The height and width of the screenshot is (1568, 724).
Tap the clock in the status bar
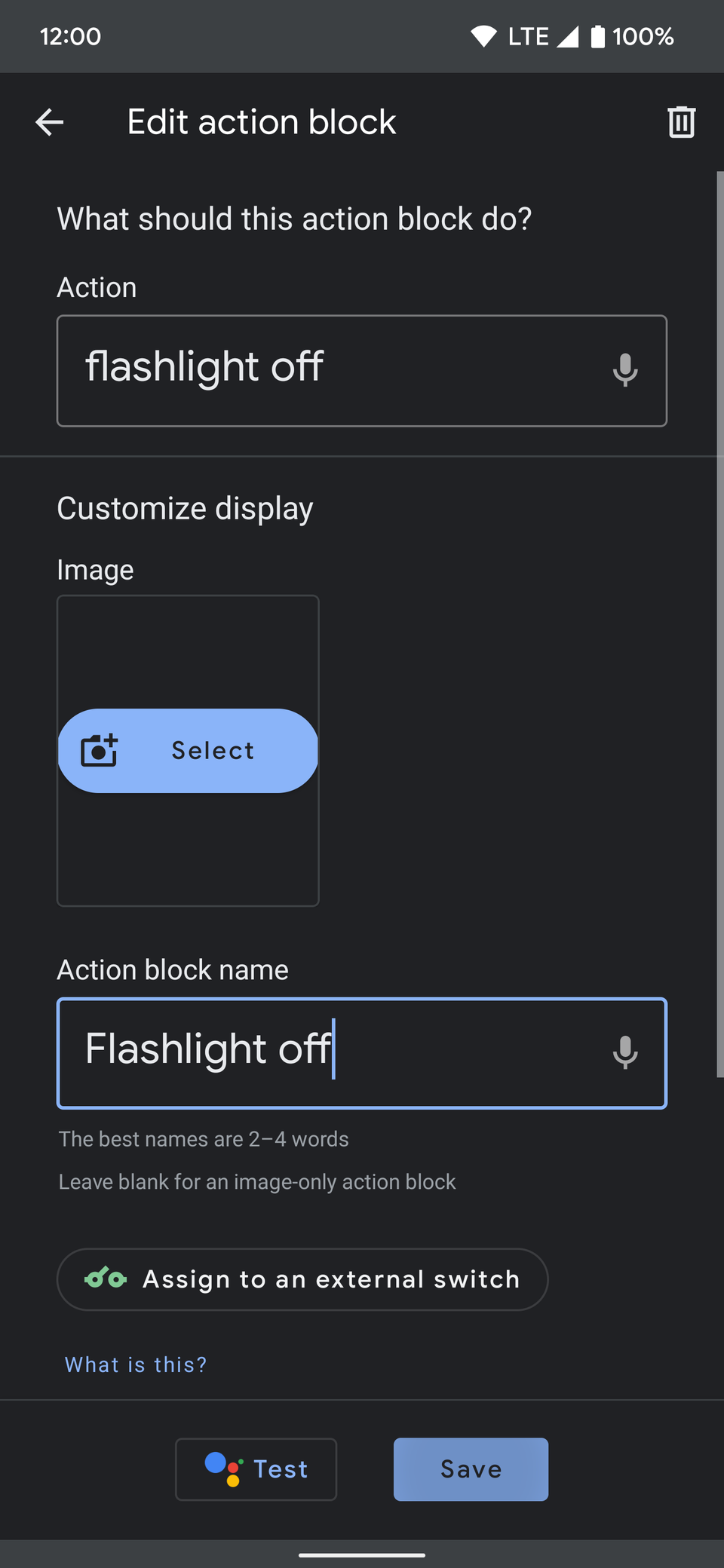72,35
